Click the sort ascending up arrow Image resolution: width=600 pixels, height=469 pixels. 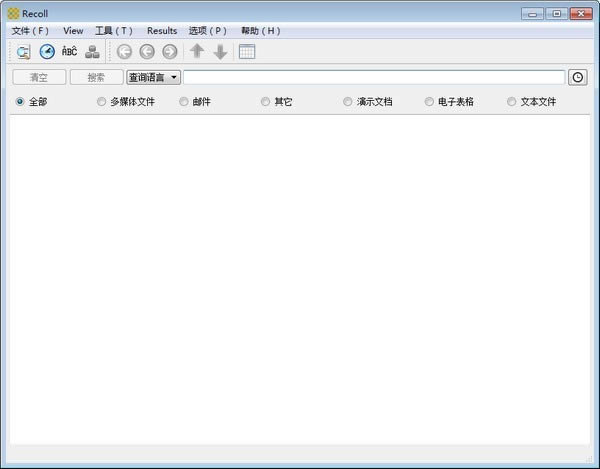tap(197, 51)
